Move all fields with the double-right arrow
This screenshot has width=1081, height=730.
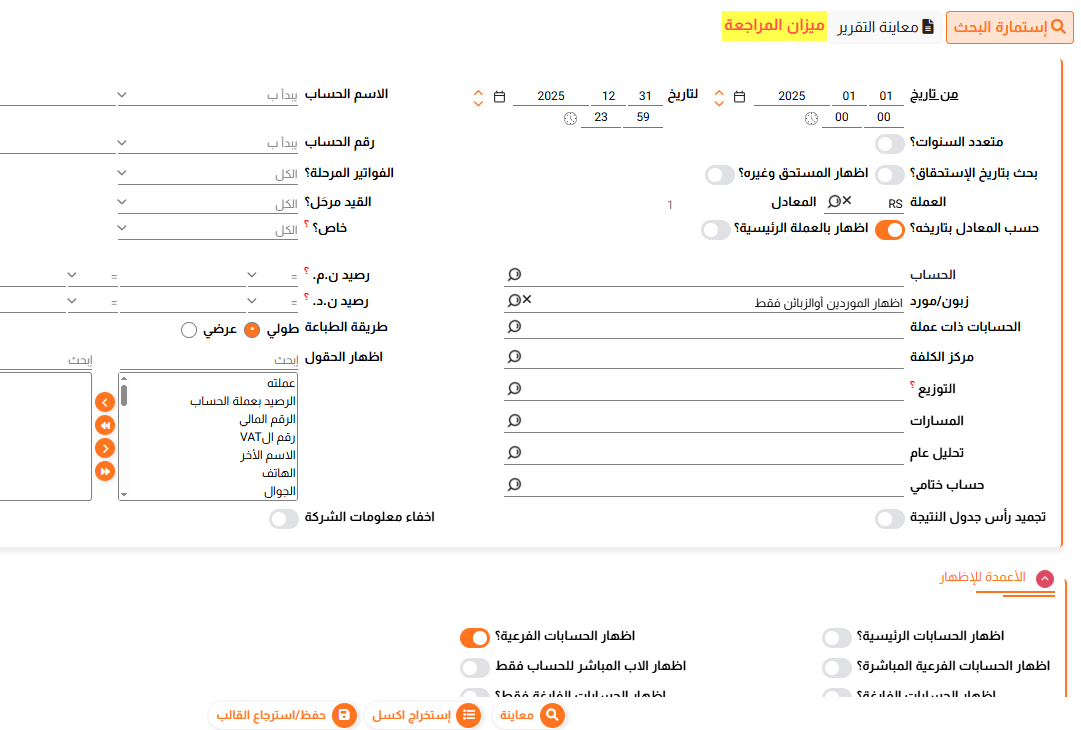coord(105,472)
